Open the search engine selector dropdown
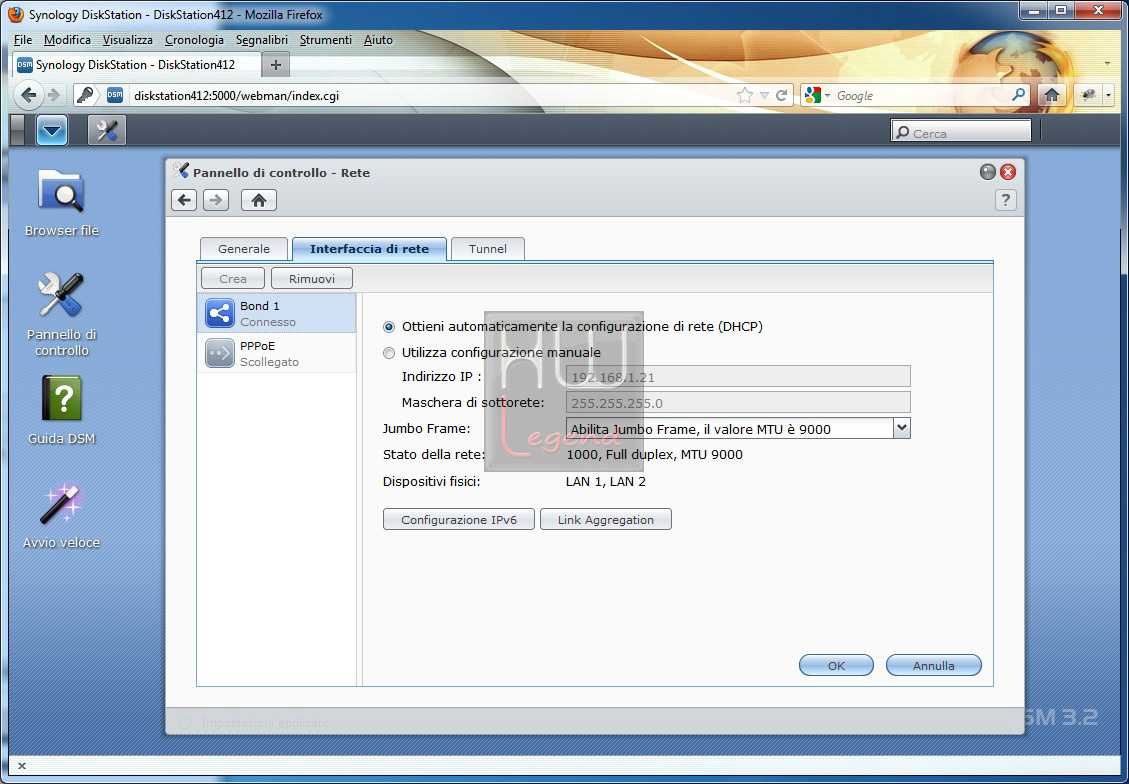This screenshot has height=784, width=1129. click(818, 95)
